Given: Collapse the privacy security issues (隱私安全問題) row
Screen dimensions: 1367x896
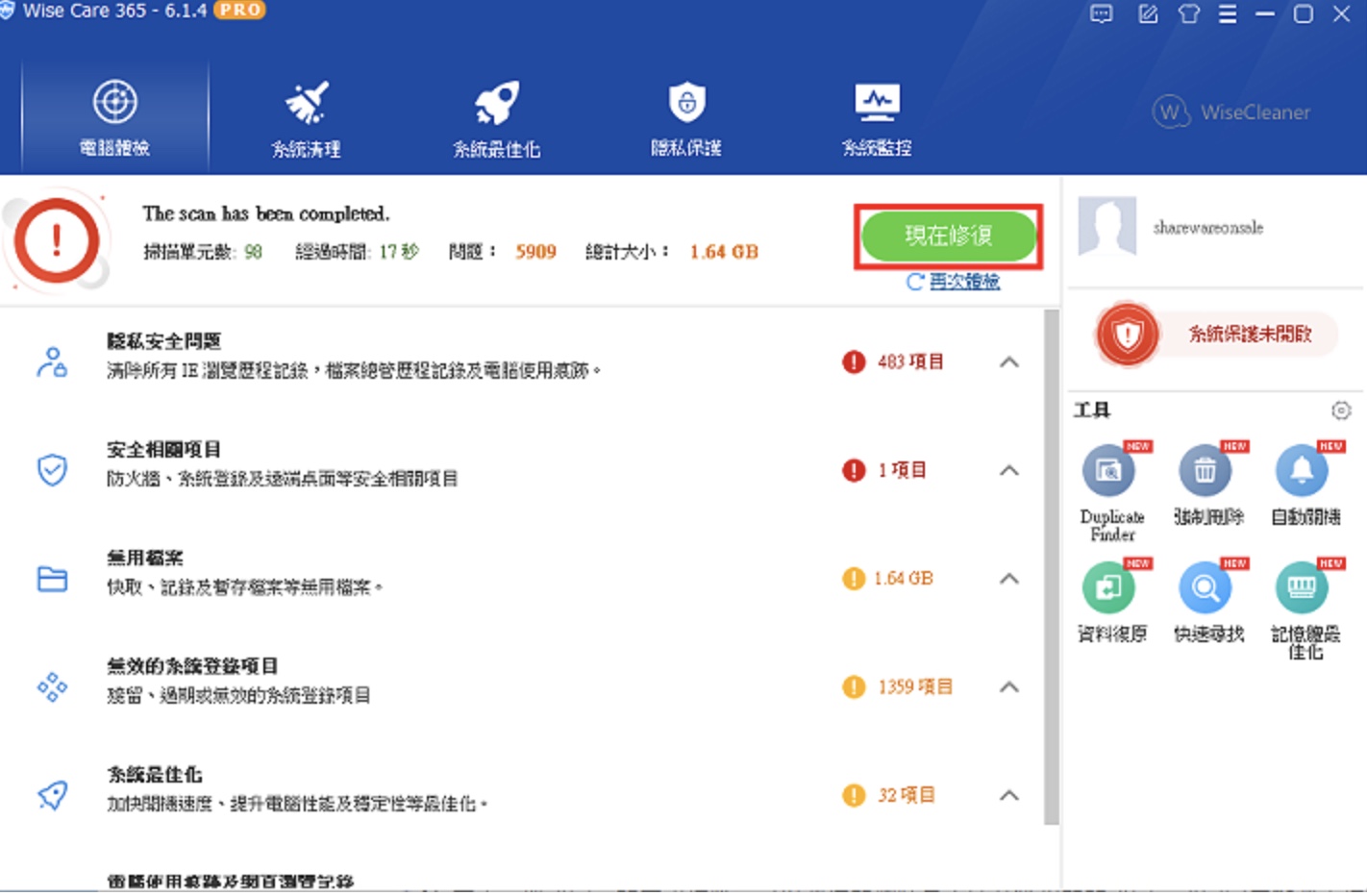Looking at the screenshot, I should tap(1008, 362).
